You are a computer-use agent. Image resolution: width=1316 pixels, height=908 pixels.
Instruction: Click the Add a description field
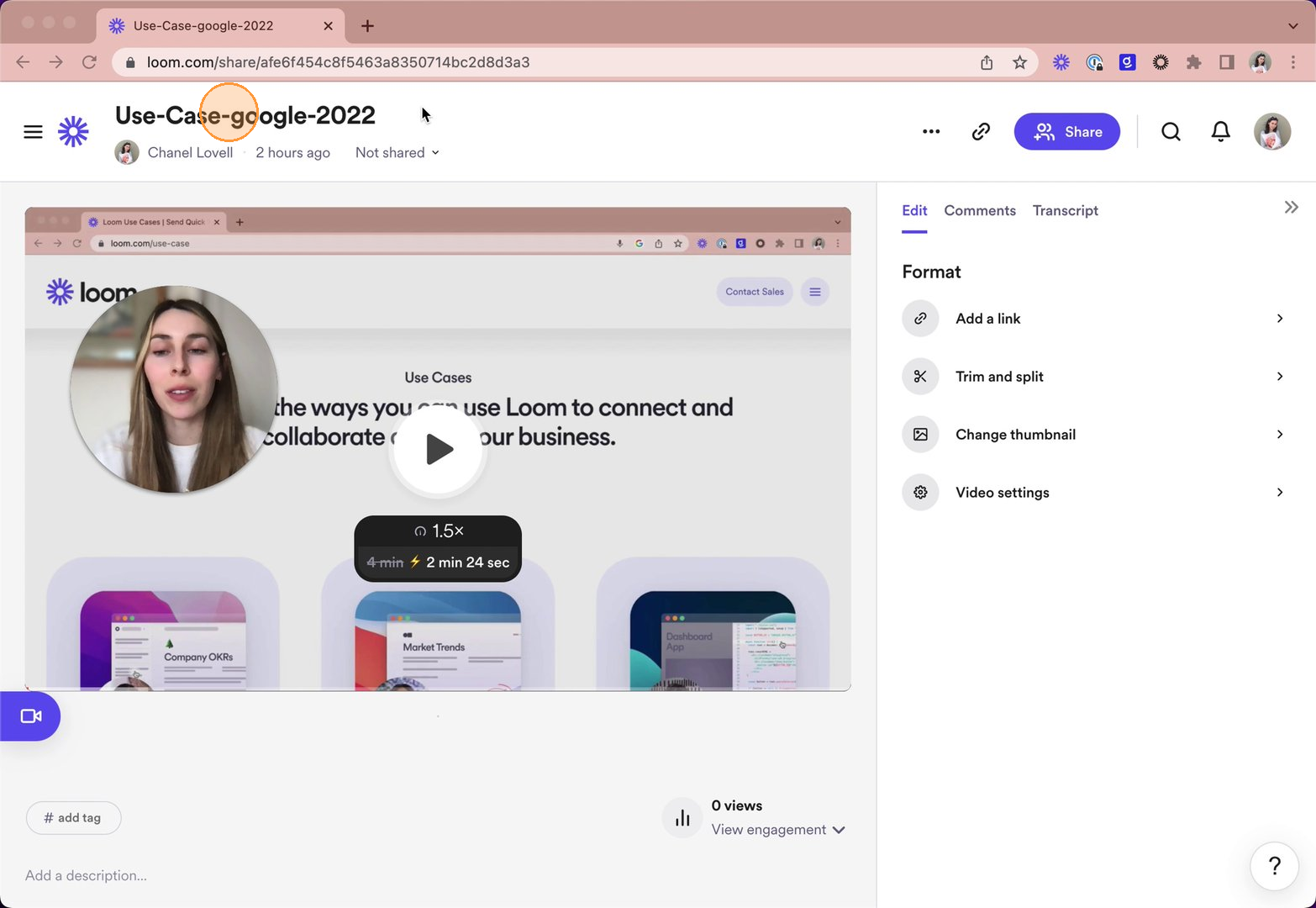tap(86, 876)
